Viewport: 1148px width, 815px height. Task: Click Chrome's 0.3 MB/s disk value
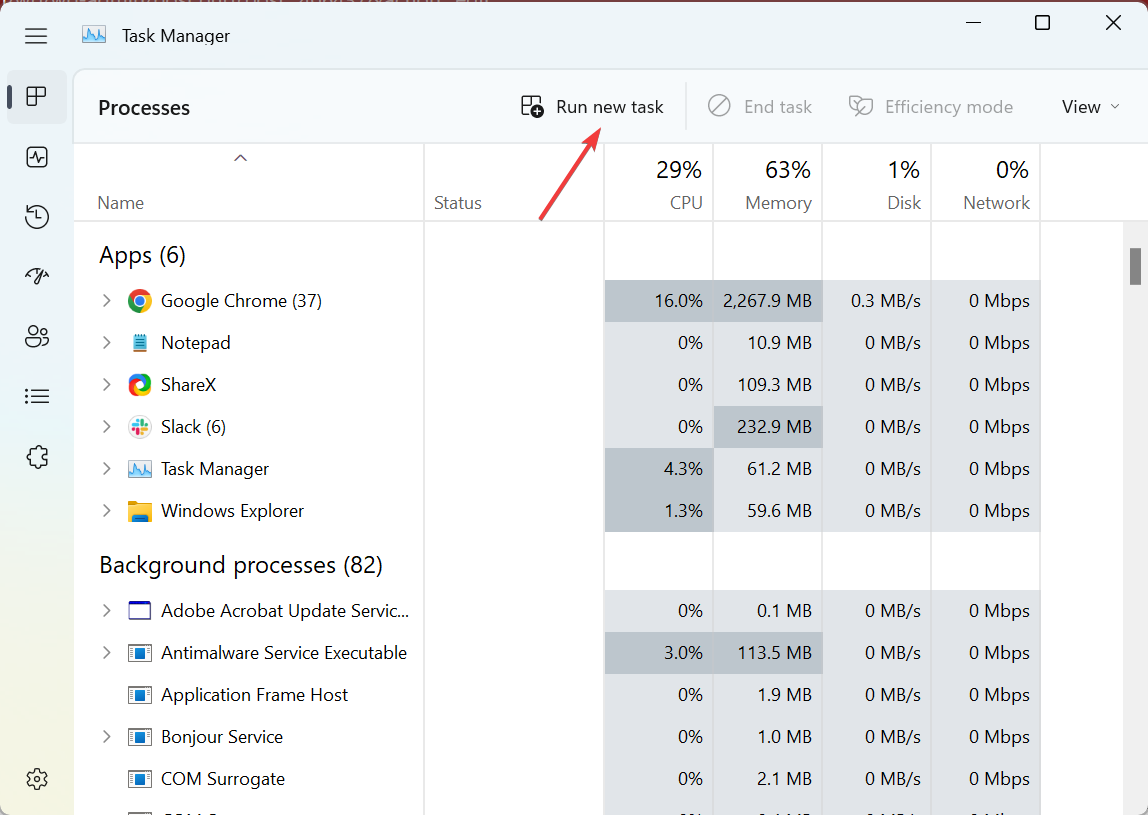(x=885, y=301)
